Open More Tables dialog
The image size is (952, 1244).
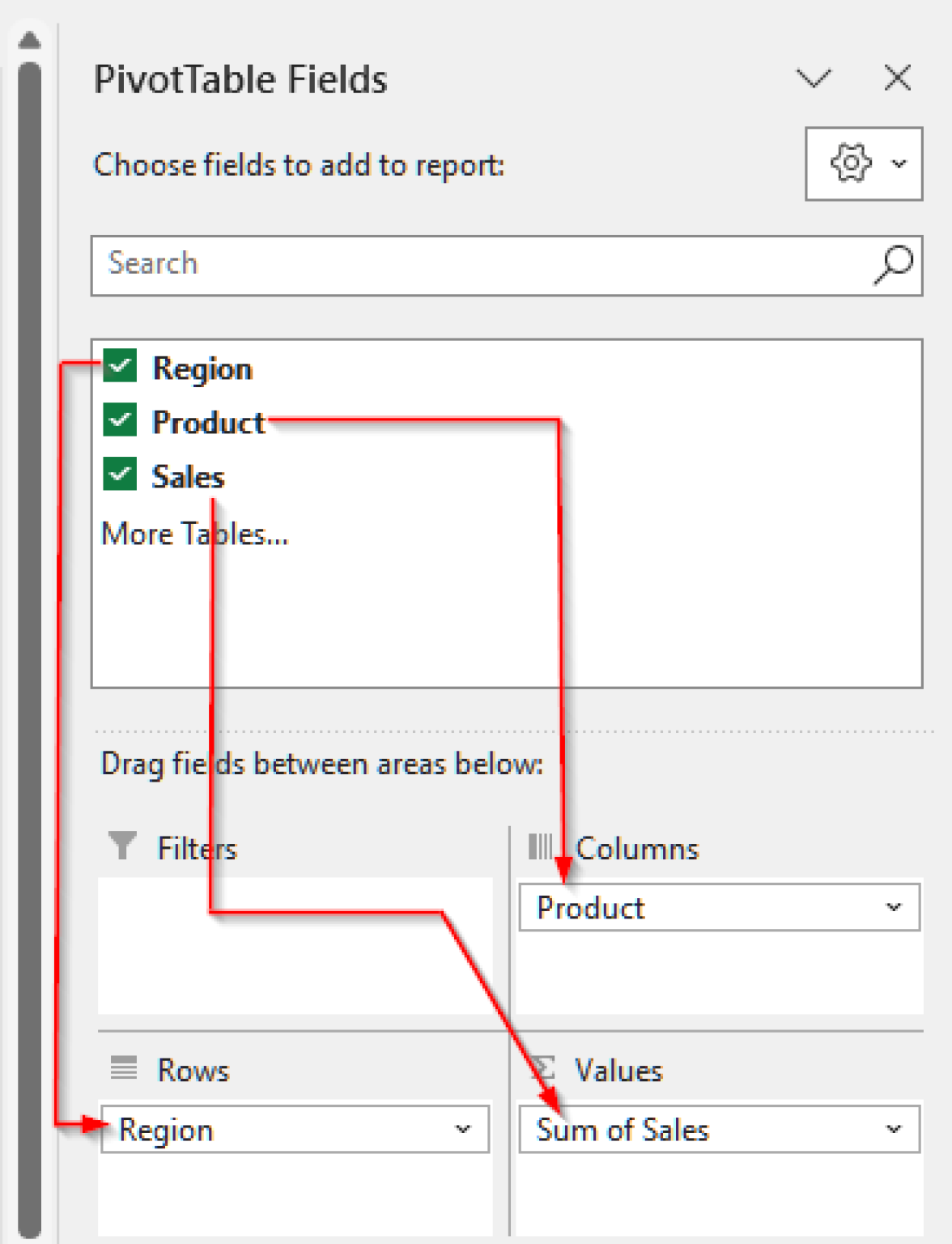[193, 533]
